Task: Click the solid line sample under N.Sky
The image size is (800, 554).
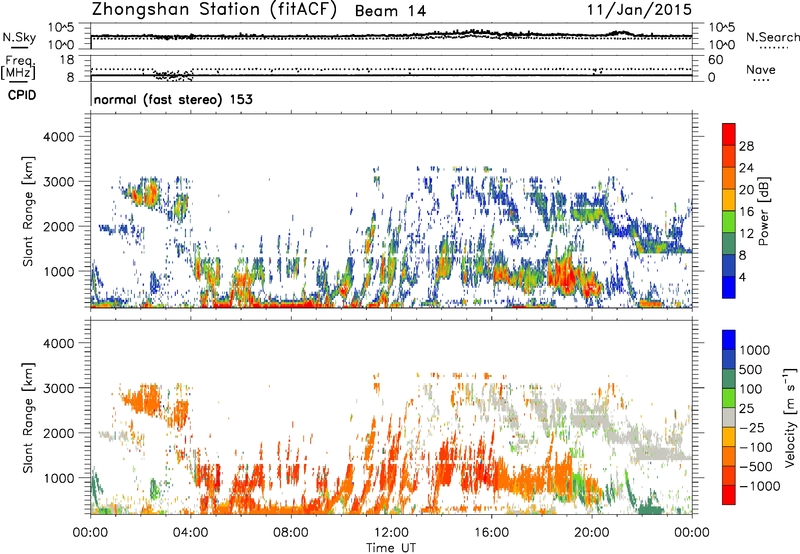Action: [19, 47]
